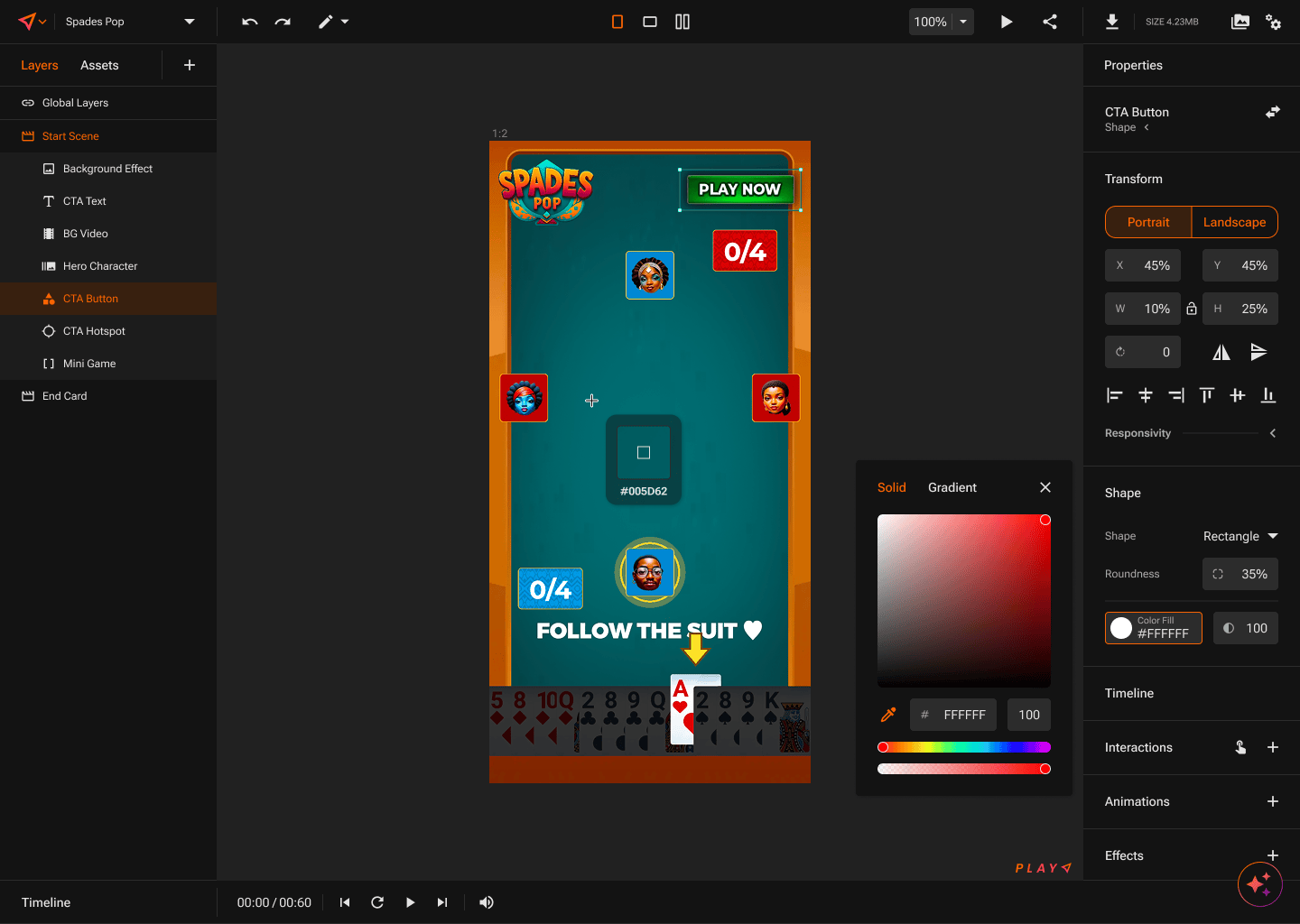This screenshot has width=1300, height=924.
Task: Click the undo arrow icon
Action: coord(250,22)
